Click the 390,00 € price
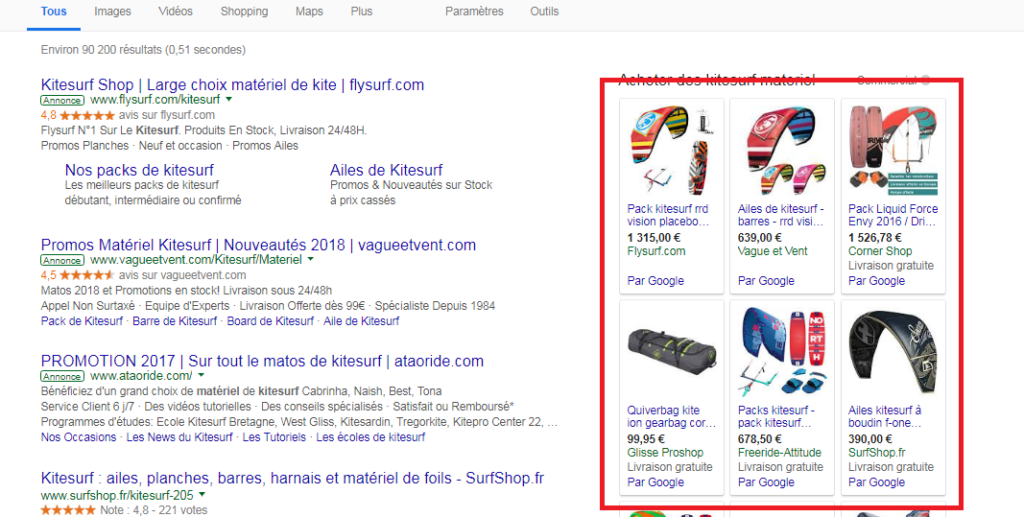Image resolution: width=1024 pixels, height=517 pixels. pyautogui.click(x=870, y=439)
